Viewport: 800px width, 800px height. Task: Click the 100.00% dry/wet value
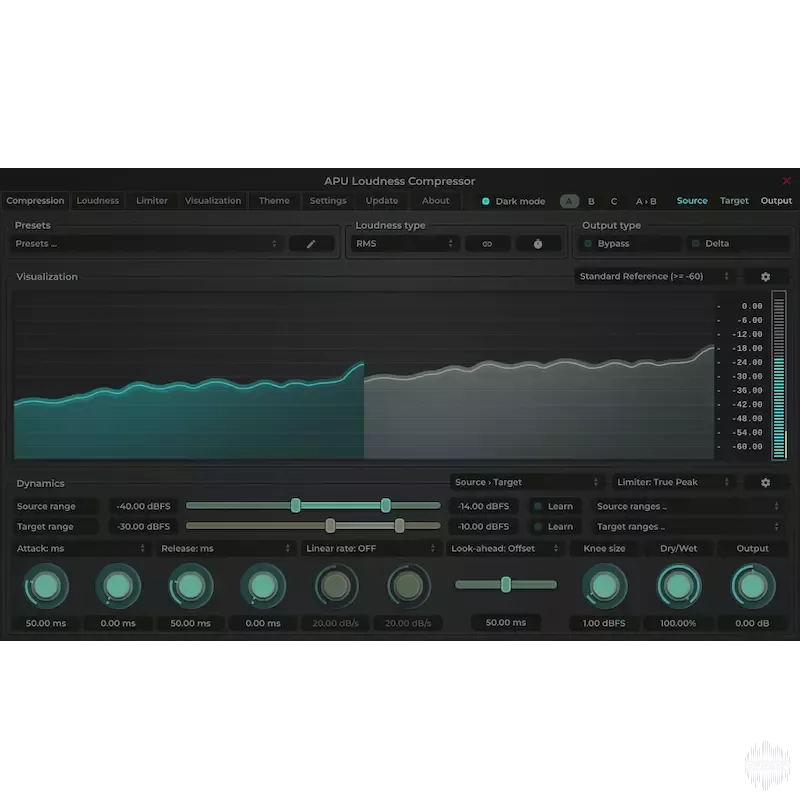(x=678, y=623)
